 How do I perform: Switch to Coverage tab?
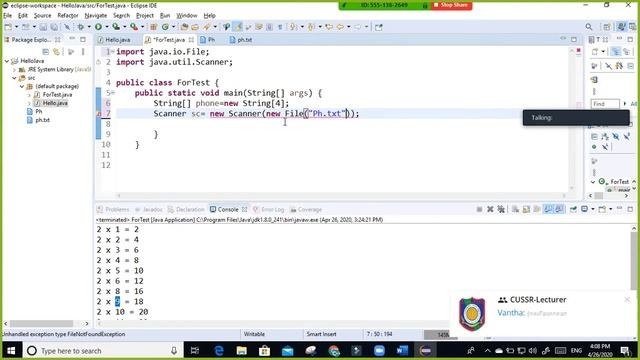[306, 209]
